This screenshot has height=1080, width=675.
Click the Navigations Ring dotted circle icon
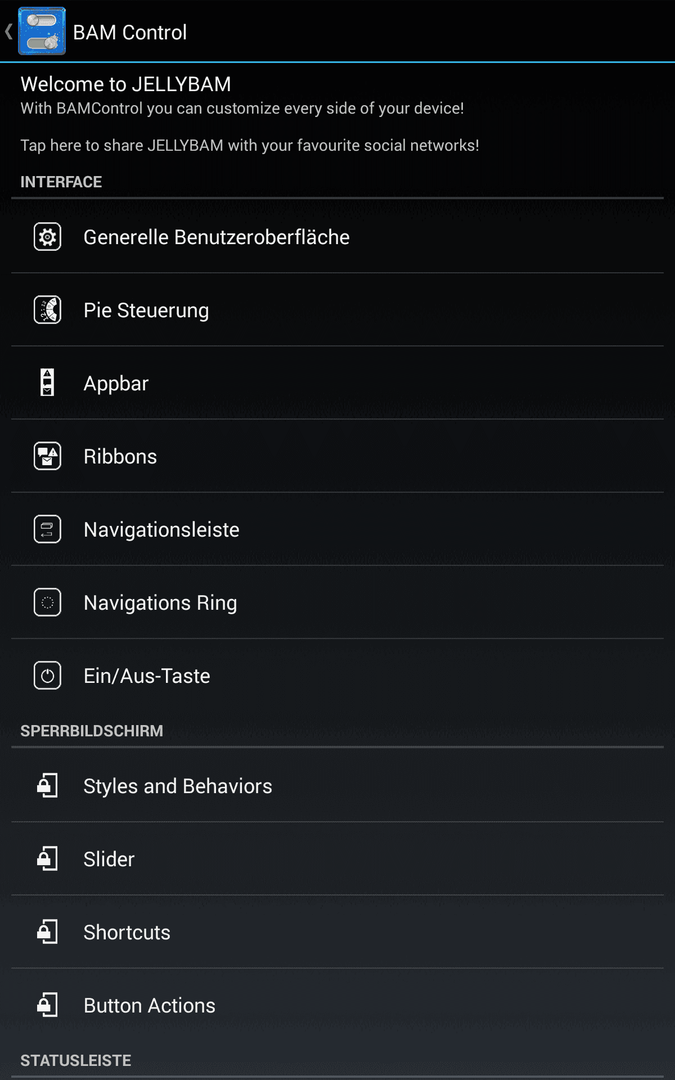[x=48, y=603]
